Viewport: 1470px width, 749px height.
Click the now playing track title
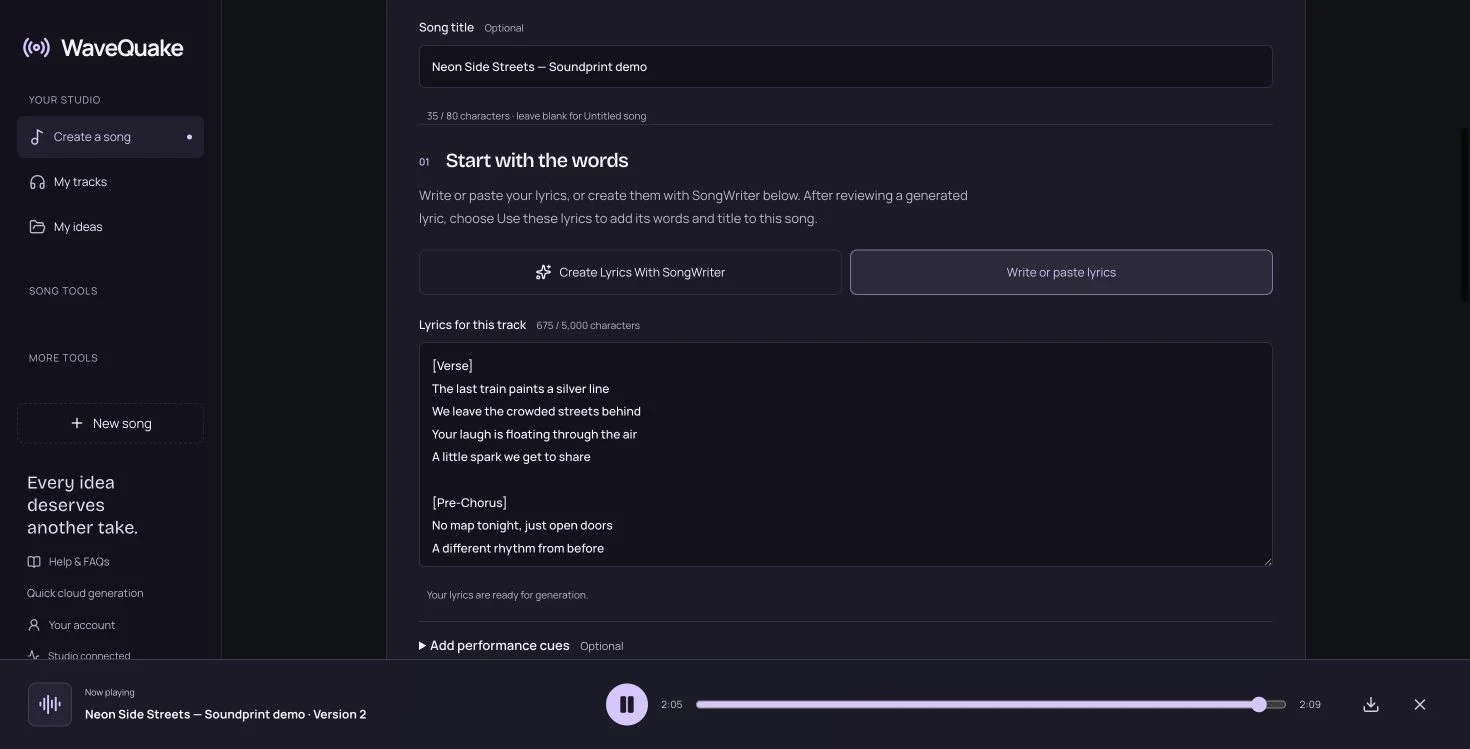225,714
